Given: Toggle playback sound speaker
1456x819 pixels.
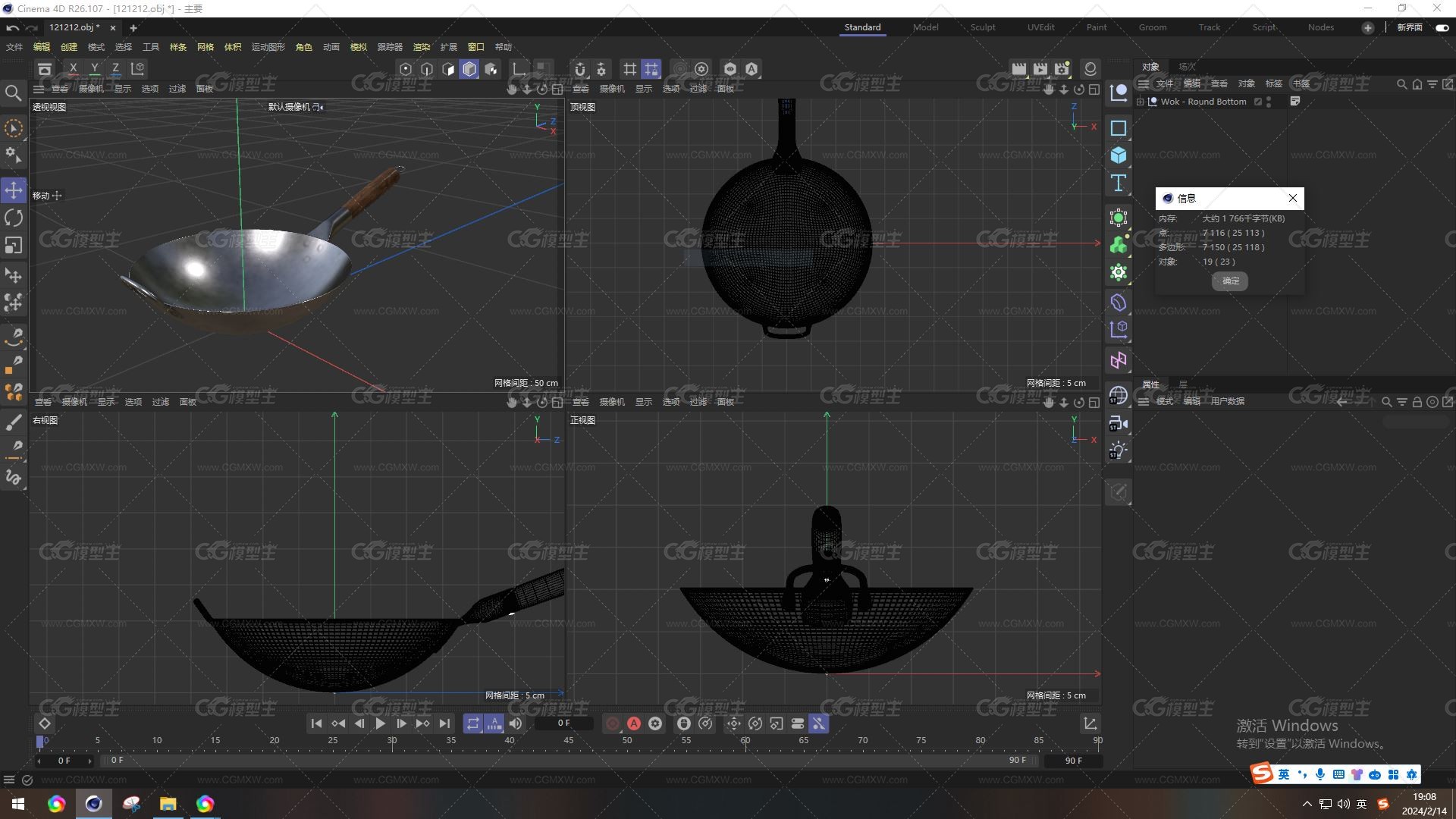Looking at the screenshot, I should 516,723.
